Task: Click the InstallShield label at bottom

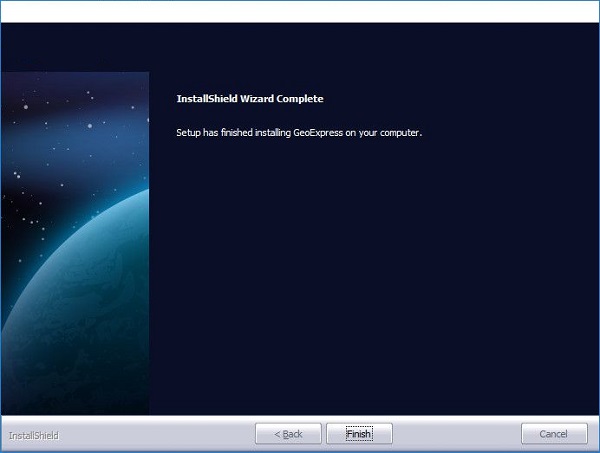Action: click(34, 435)
